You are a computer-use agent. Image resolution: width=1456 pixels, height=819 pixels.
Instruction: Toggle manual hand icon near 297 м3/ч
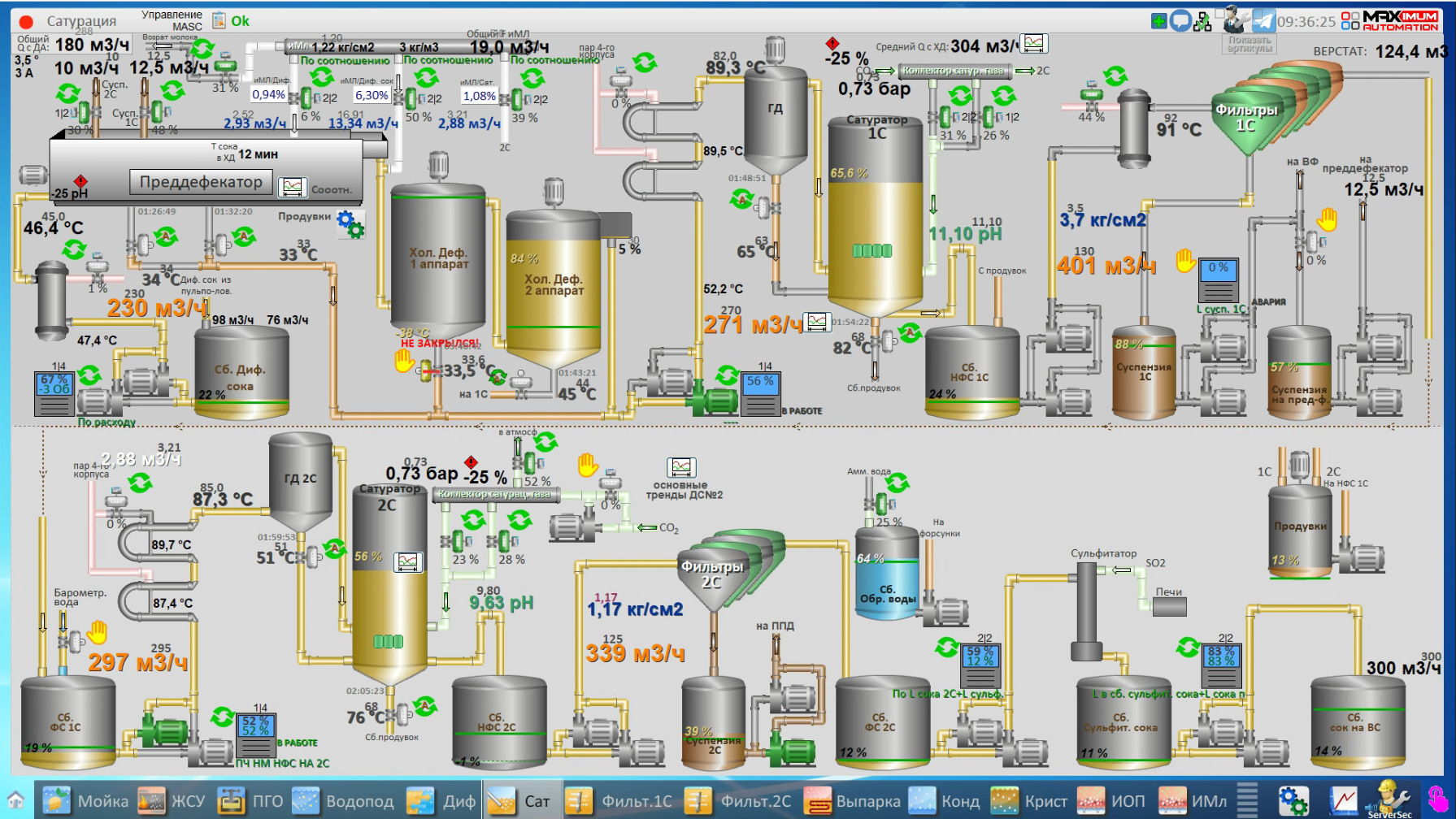(x=98, y=631)
